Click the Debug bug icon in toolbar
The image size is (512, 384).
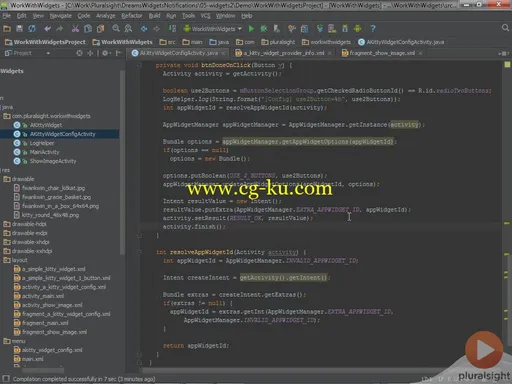coord(264,29)
